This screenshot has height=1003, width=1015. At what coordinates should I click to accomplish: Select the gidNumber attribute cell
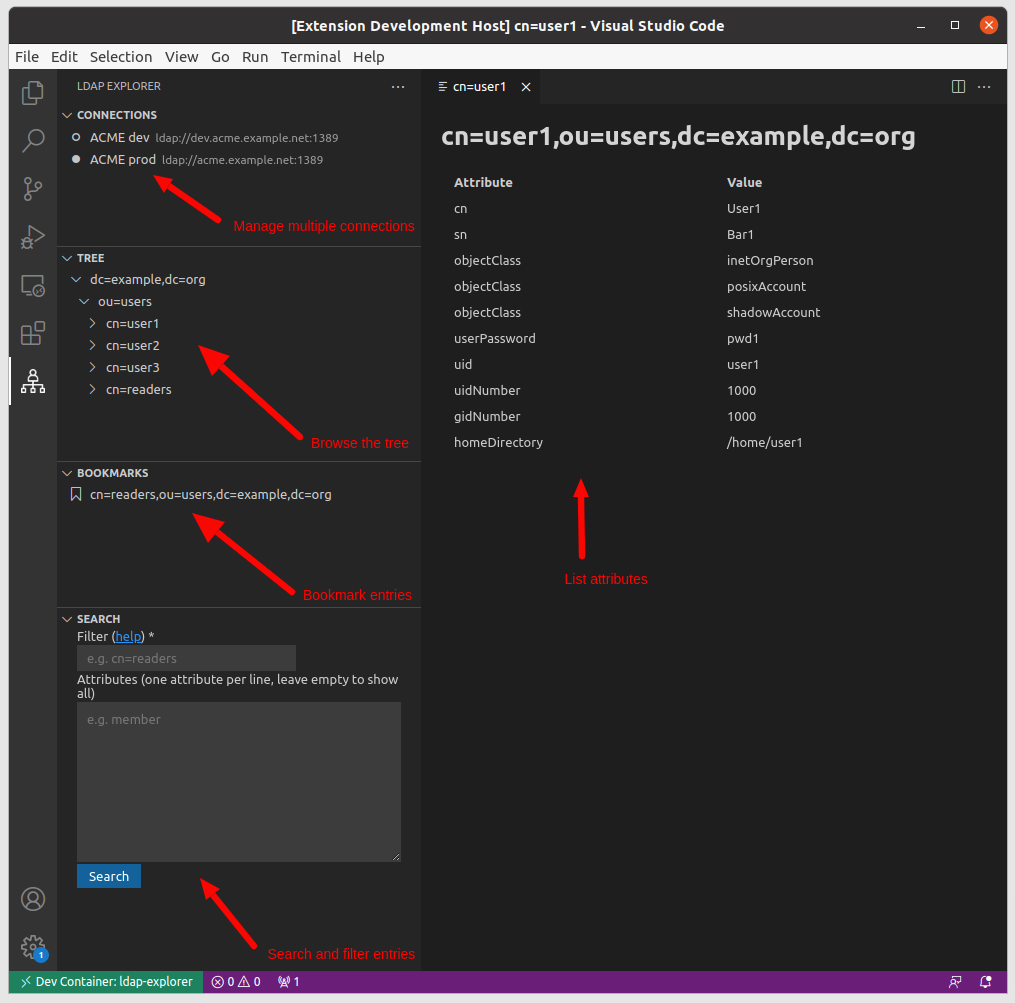tap(487, 416)
